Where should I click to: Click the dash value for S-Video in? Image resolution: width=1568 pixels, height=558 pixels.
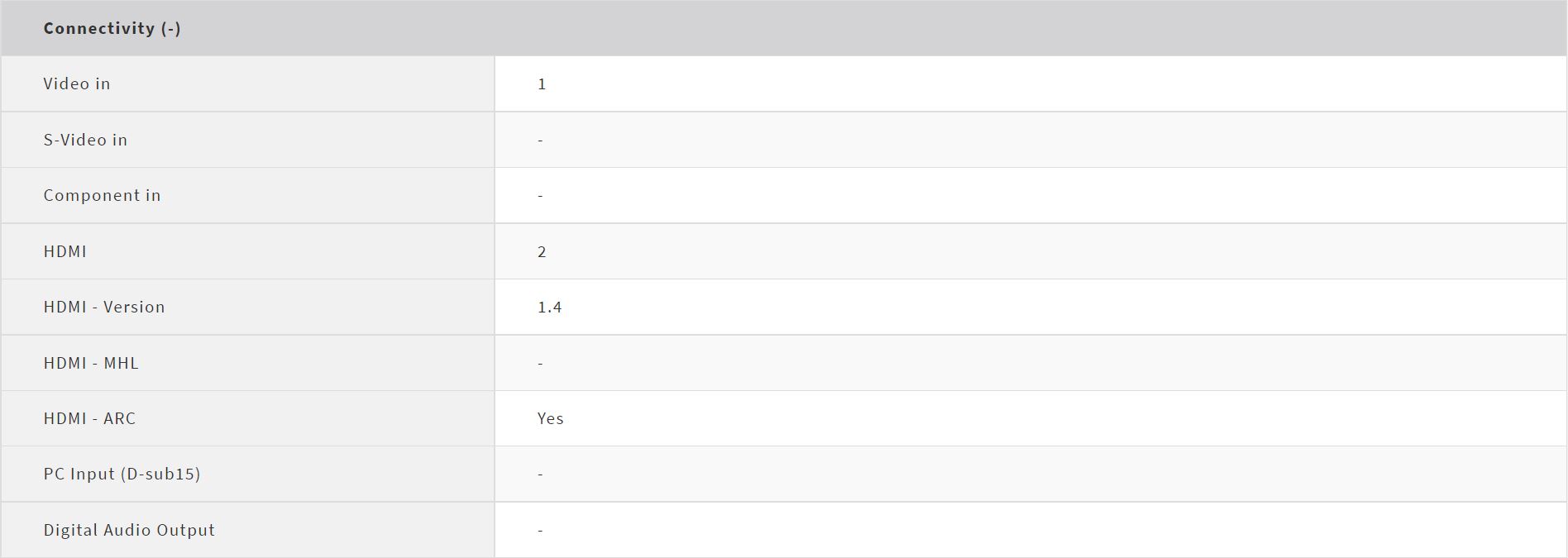tap(540, 141)
